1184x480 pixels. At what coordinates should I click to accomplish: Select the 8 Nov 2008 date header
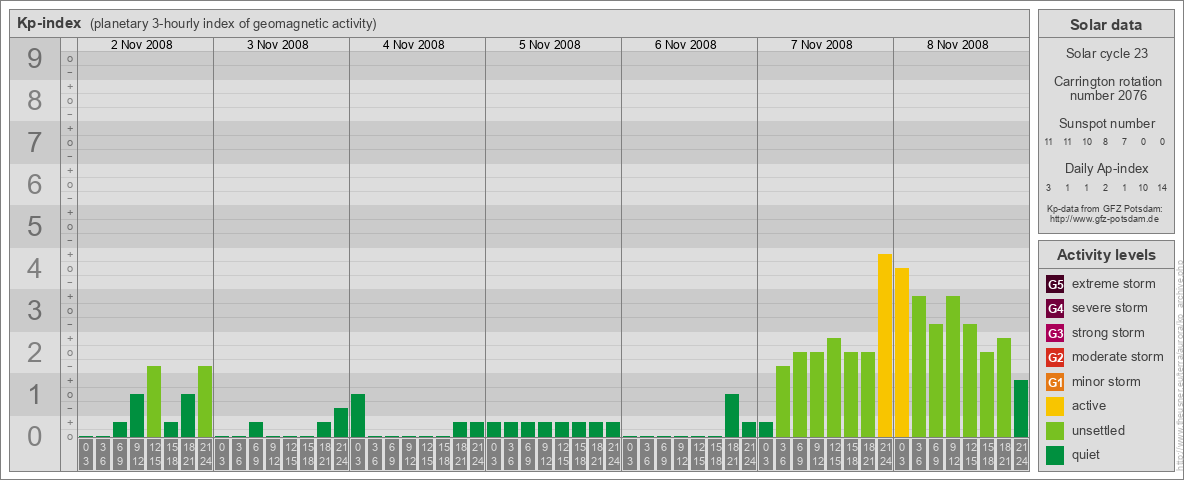tap(957, 45)
